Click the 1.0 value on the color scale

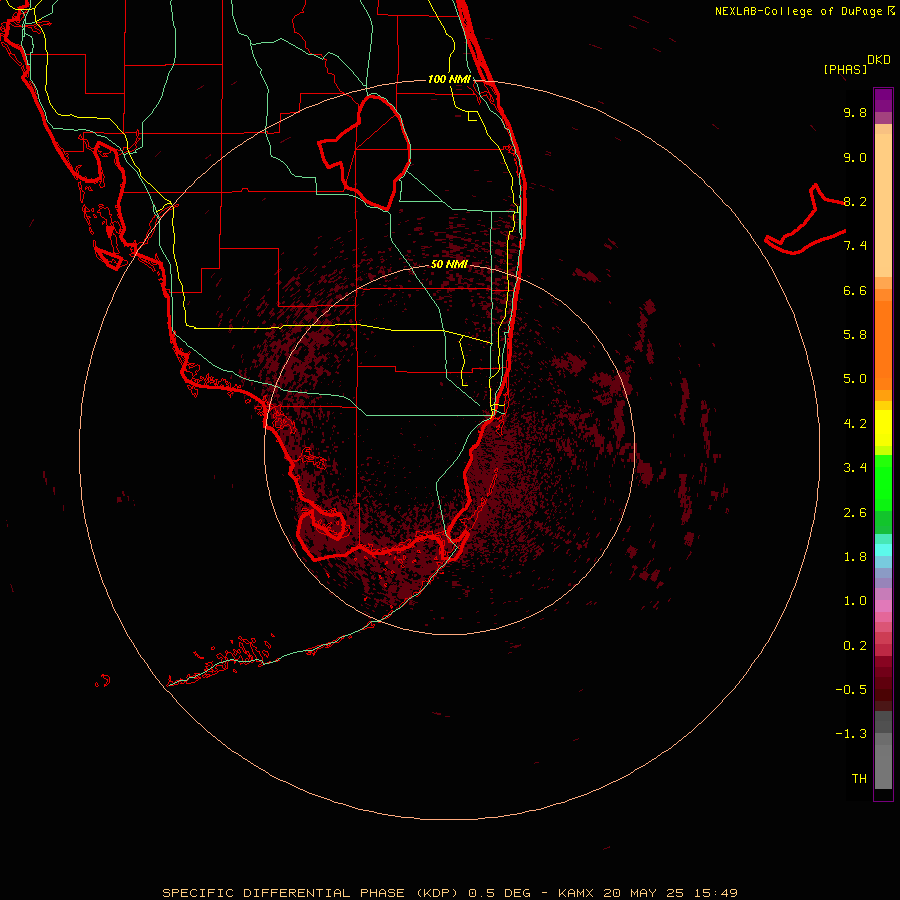(855, 601)
